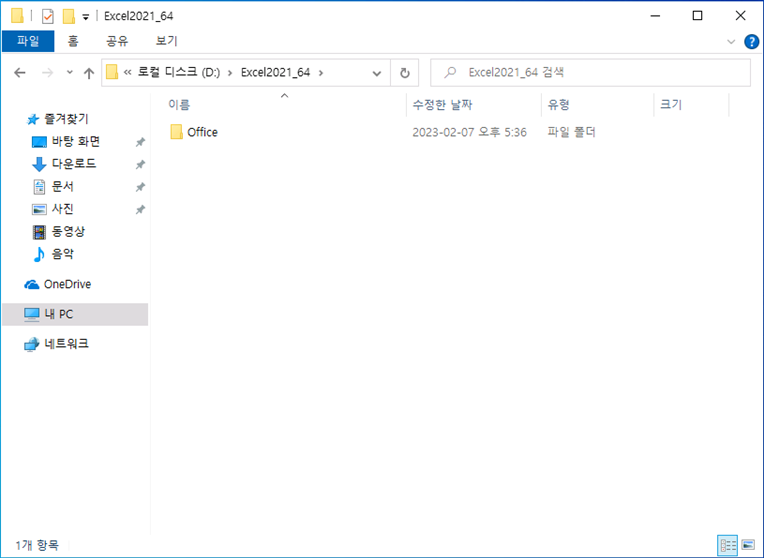This screenshot has height=558, width=764.
Task: Open 문서 in the sidebar
Action: click(x=63, y=186)
